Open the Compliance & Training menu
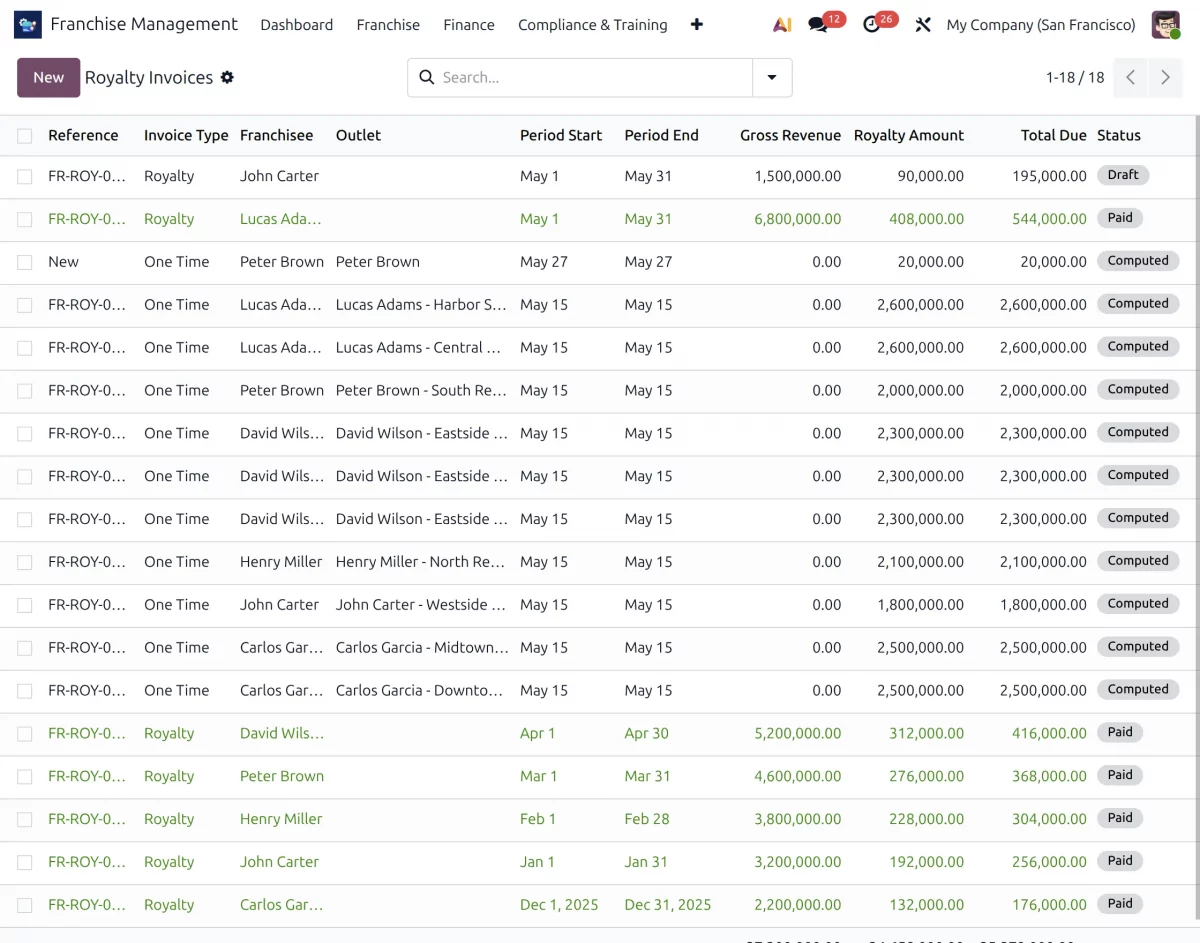The width and height of the screenshot is (1200, 943). (x=592, y=24)
